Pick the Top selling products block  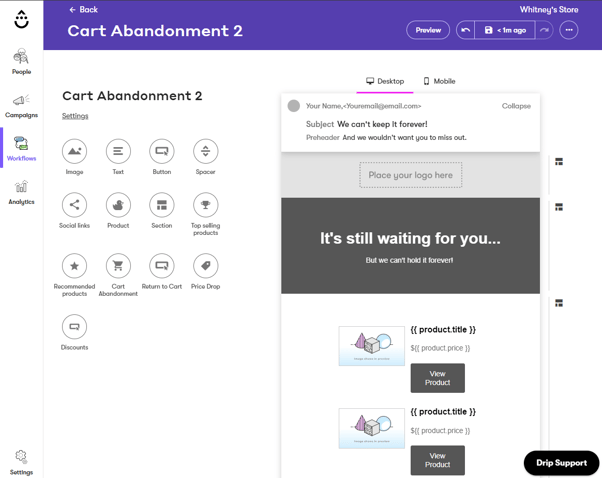coord(205,205)
